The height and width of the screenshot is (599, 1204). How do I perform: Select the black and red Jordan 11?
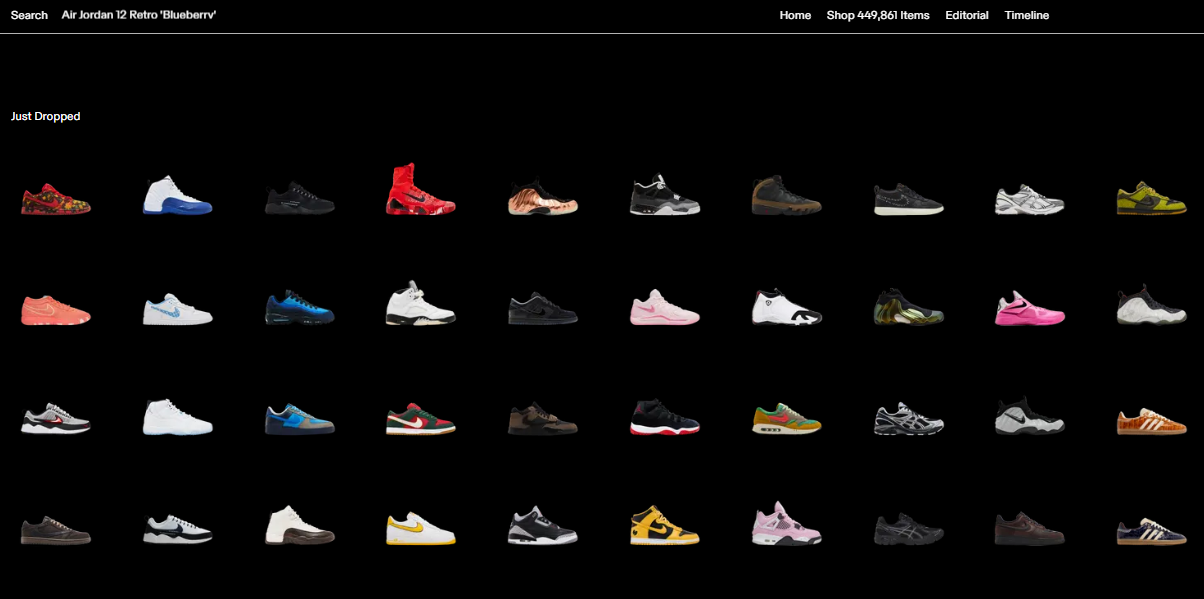pos(665,417)
